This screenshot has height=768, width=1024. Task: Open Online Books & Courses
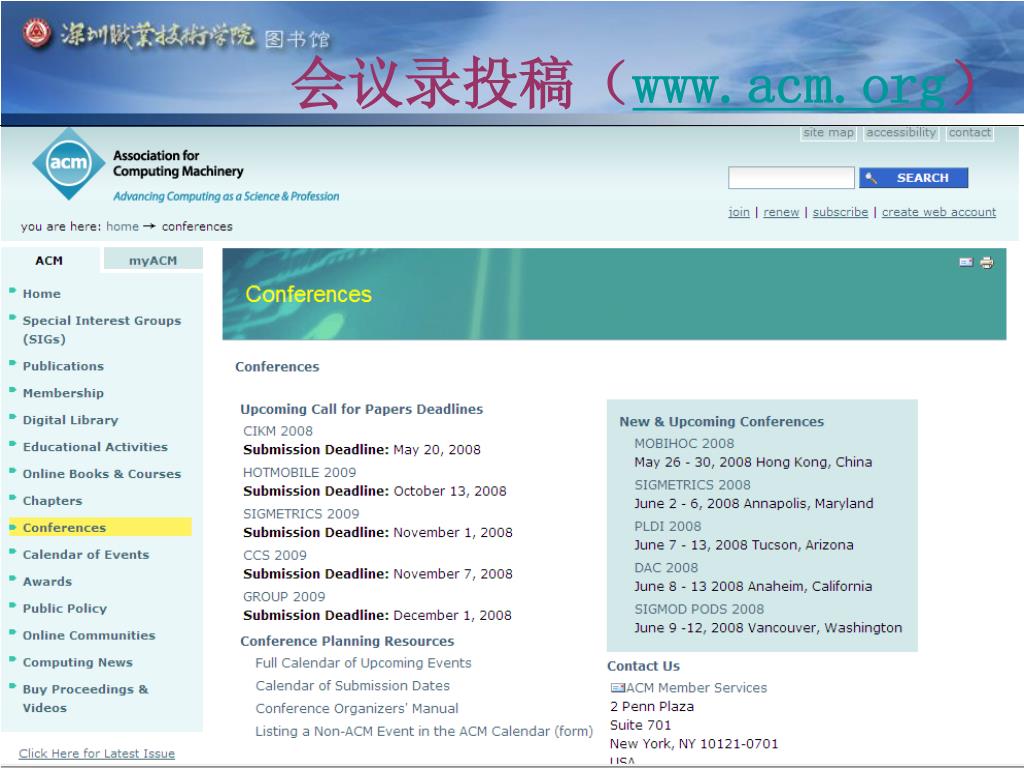coord(101,474)
